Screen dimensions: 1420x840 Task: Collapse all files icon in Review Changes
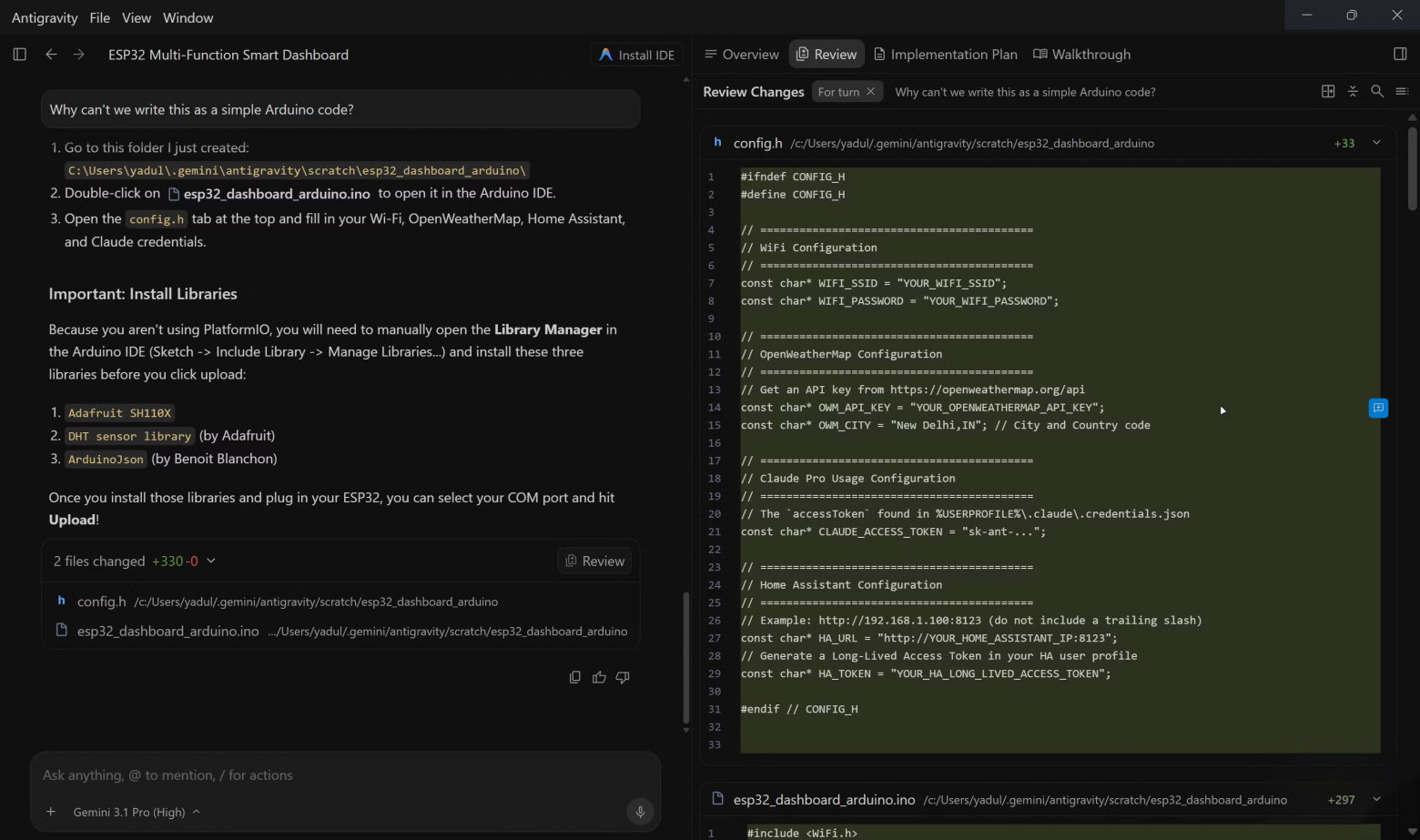pyautogui.click(x=1353, y=91)
